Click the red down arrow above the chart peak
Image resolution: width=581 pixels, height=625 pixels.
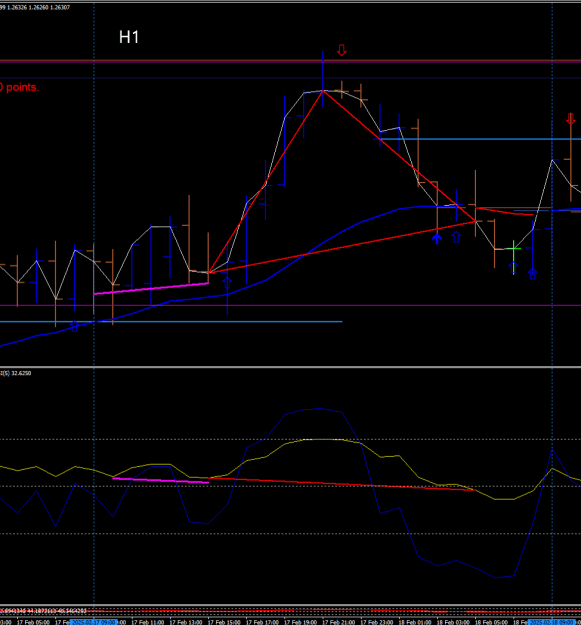click(342, 50)
